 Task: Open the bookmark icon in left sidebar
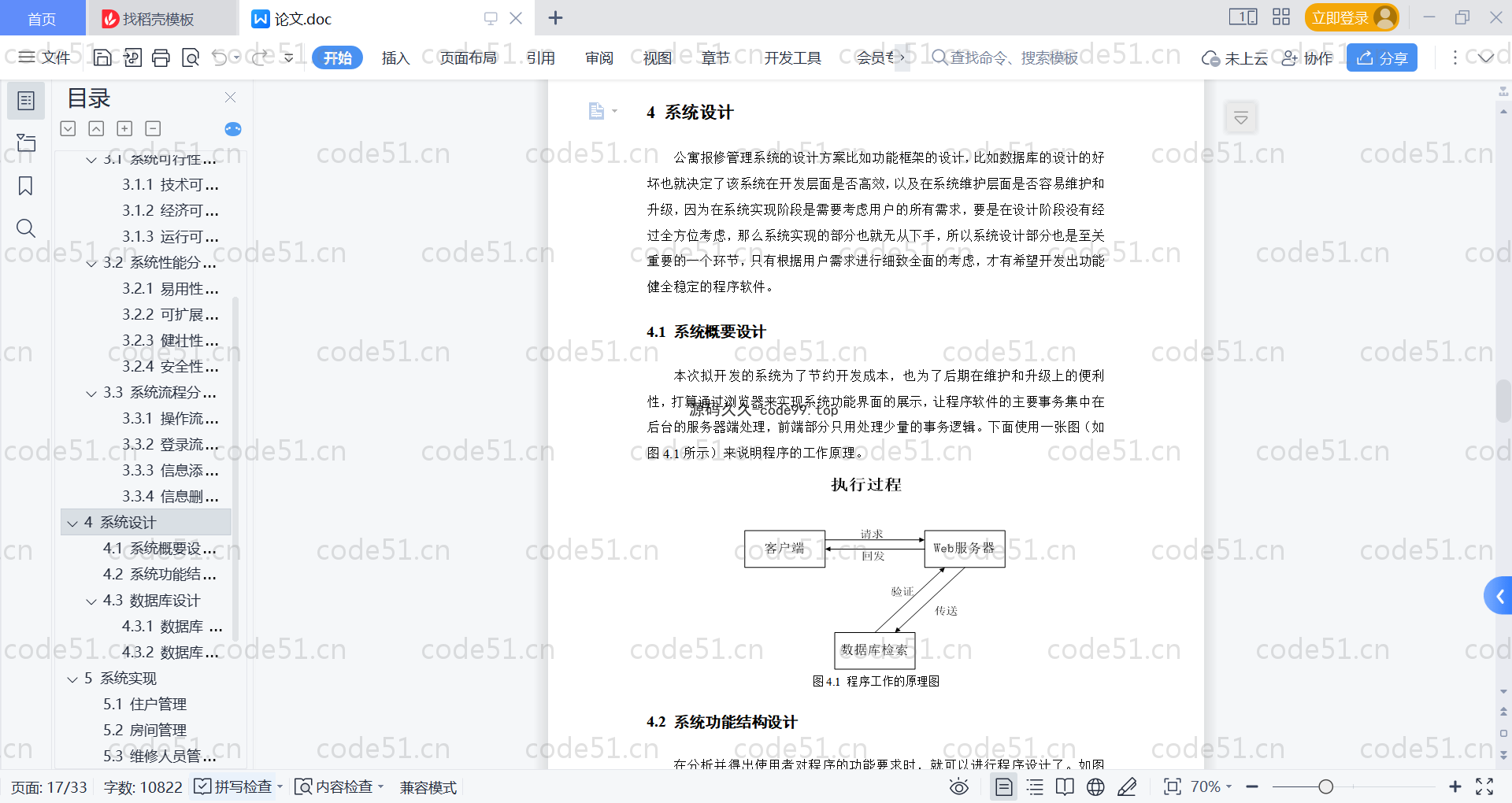[26, 186]
